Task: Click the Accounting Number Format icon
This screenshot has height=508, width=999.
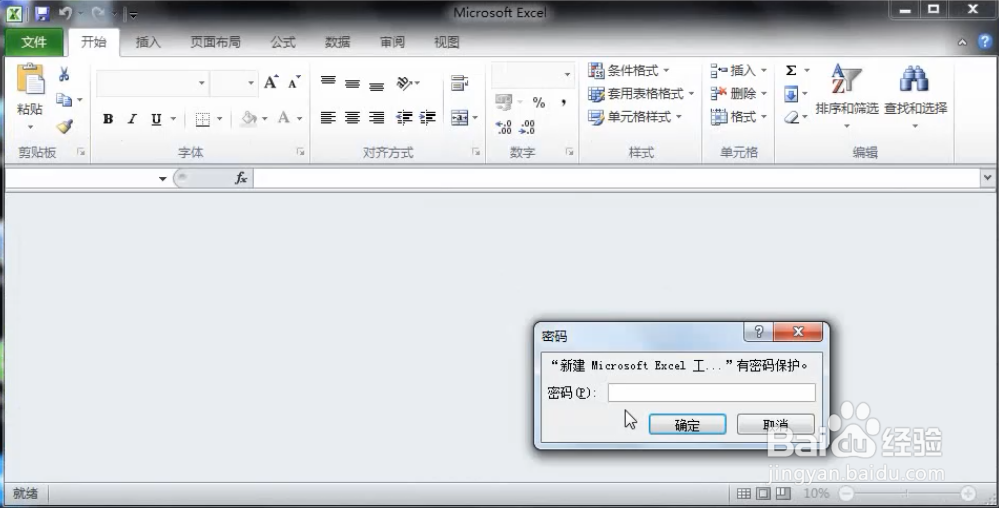Action: pyautogui.click(x=503, y=102)
